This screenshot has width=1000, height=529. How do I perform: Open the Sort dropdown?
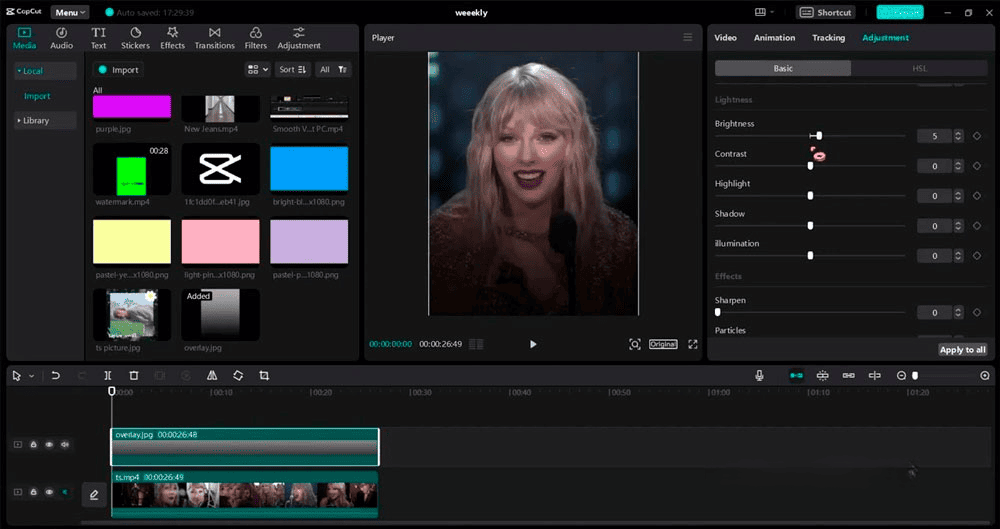tap(293, 70)
